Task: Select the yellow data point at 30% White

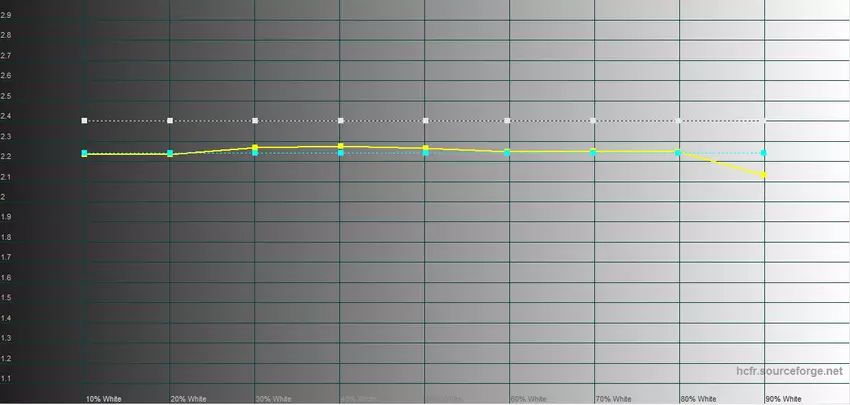Action: point(255,147)
